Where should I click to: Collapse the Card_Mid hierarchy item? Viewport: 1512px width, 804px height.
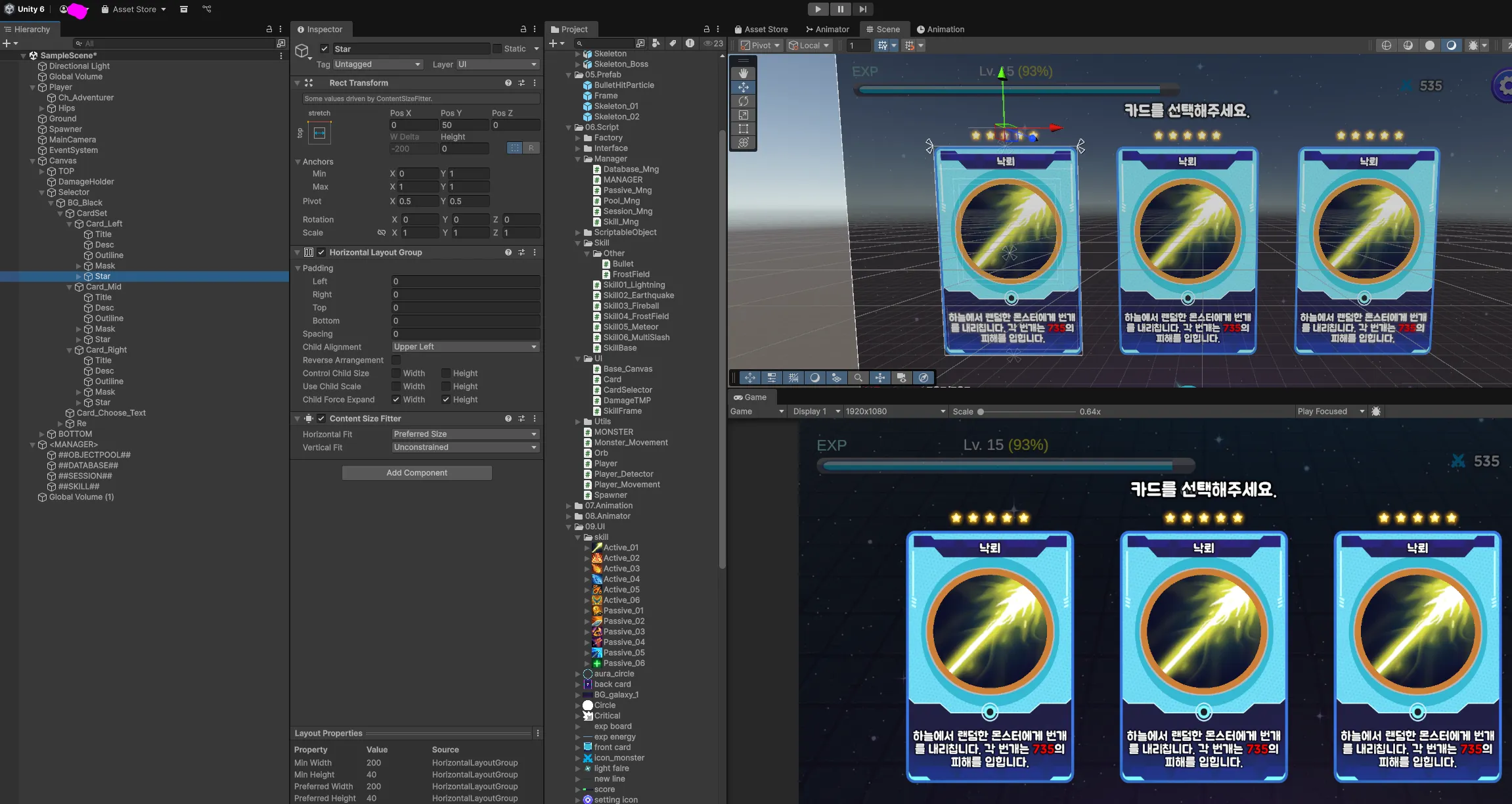(x=70, y=287)
